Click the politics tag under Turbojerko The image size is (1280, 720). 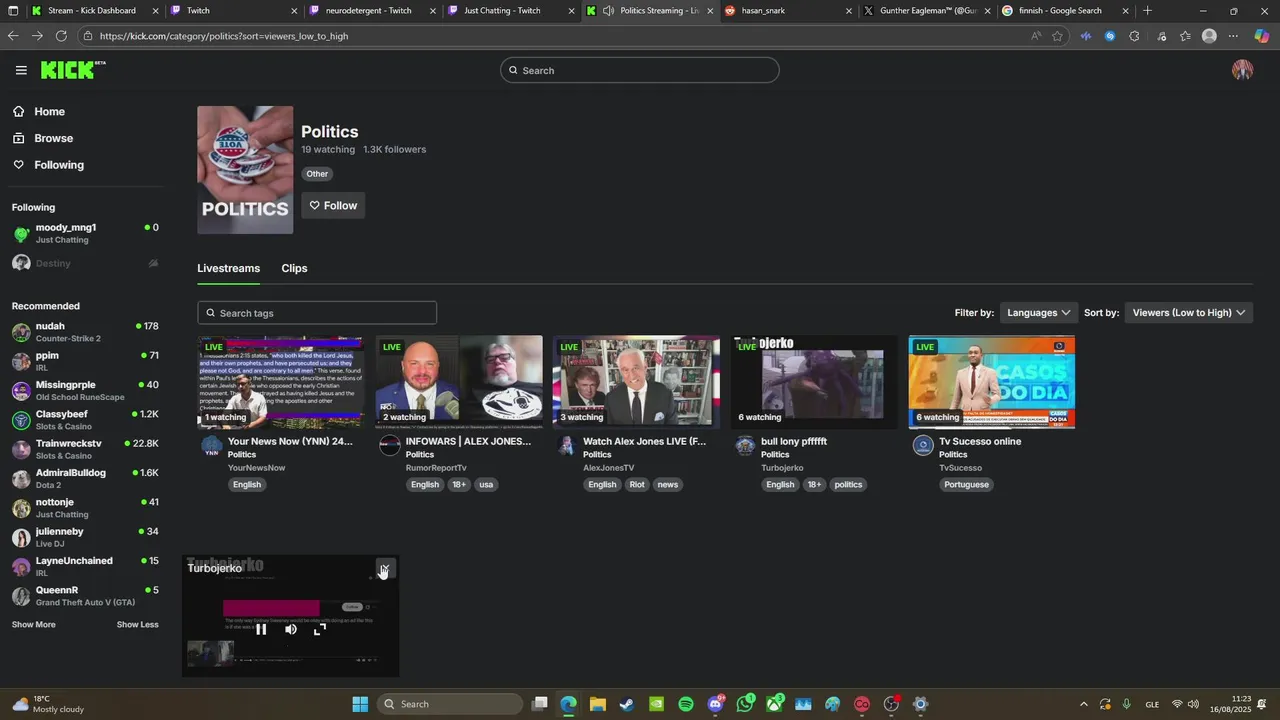point(848,485)
